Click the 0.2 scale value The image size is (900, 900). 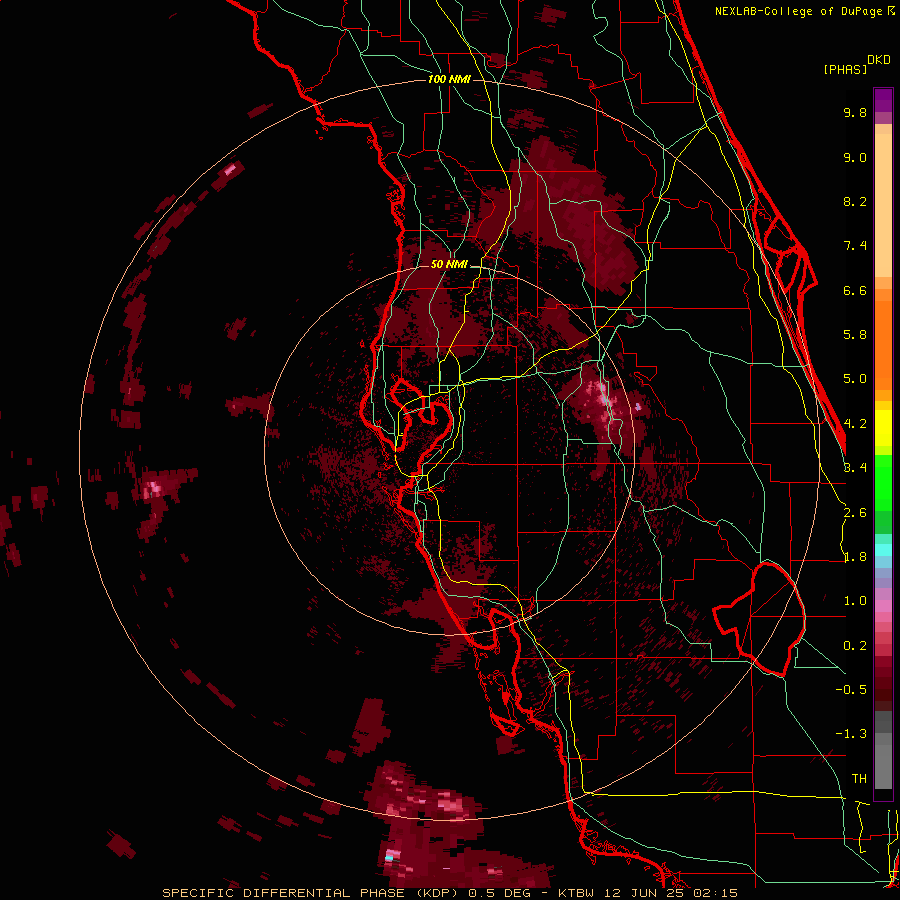point(855,646)
